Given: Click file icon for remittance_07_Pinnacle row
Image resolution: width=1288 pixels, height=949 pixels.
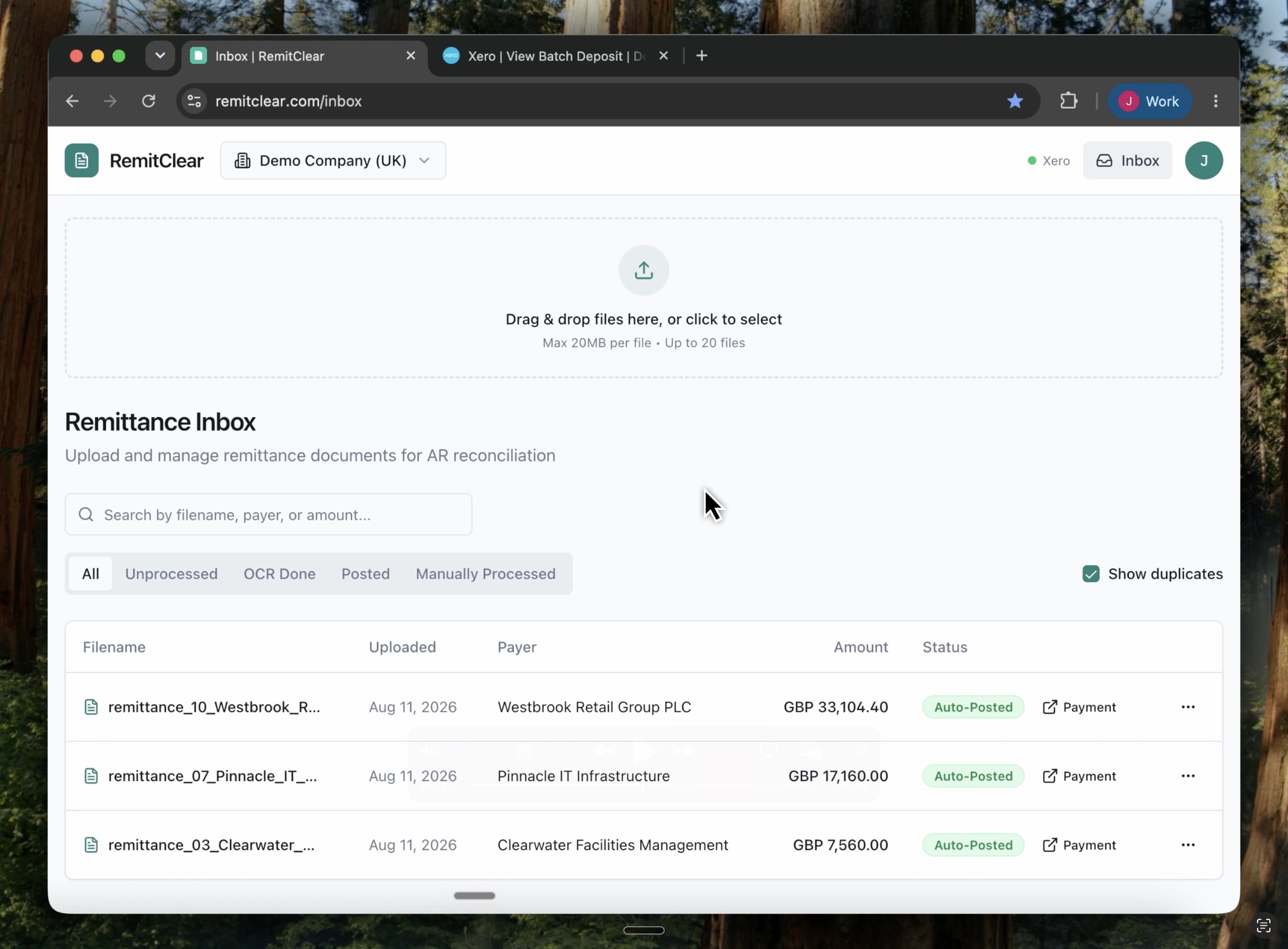Looking at the screenshot, I should click(x=91, y=776).
